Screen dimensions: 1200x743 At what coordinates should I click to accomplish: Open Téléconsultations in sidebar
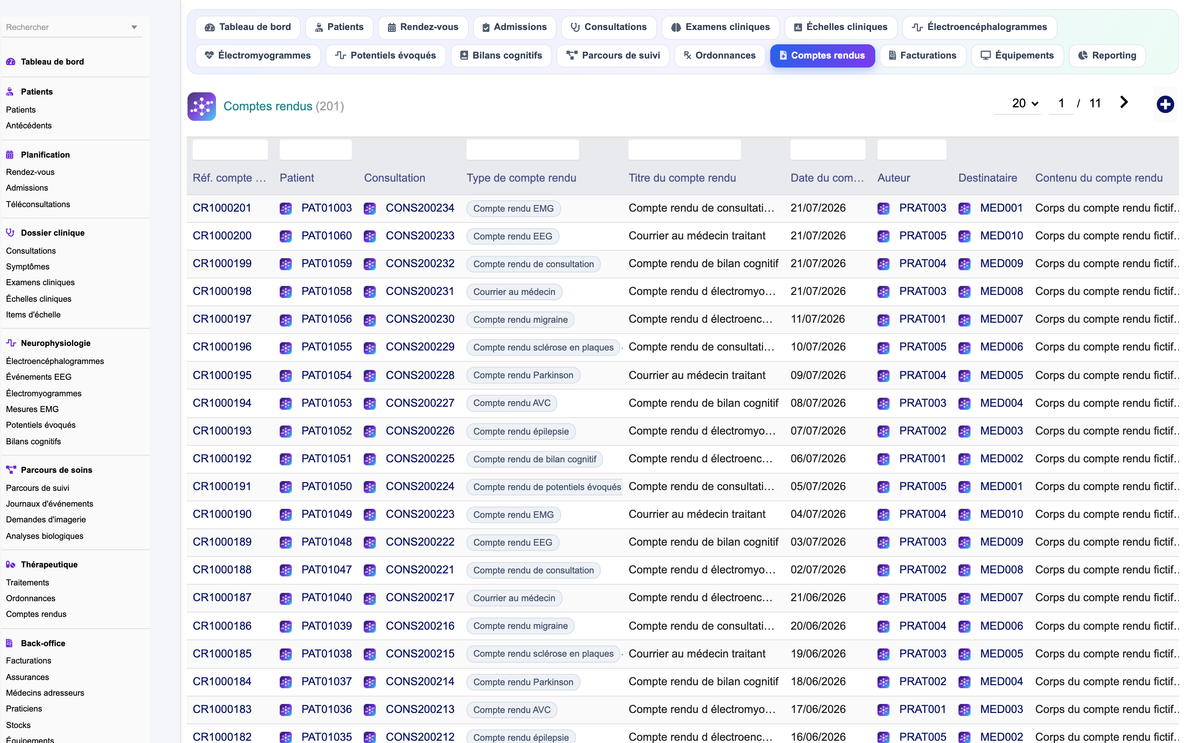38,204
